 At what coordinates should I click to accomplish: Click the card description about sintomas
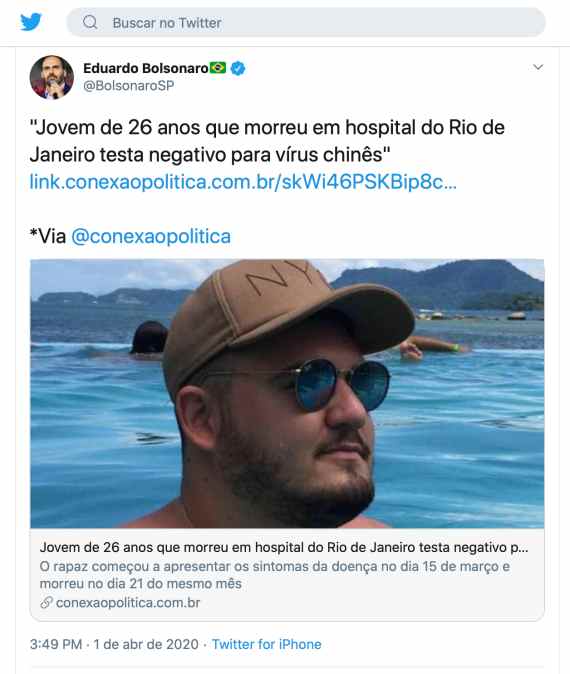pyautogui.click(x=274, y=575)
